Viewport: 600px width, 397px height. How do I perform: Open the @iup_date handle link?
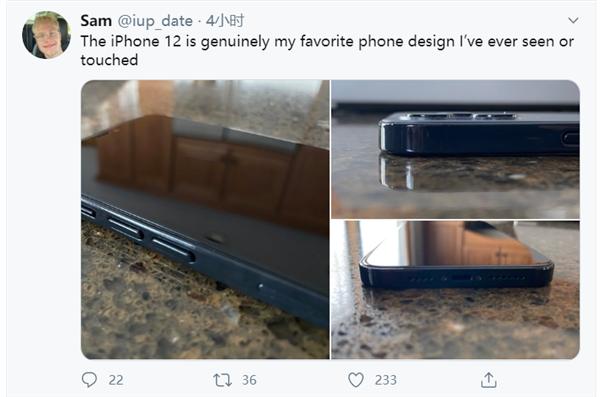coord(155,21)
